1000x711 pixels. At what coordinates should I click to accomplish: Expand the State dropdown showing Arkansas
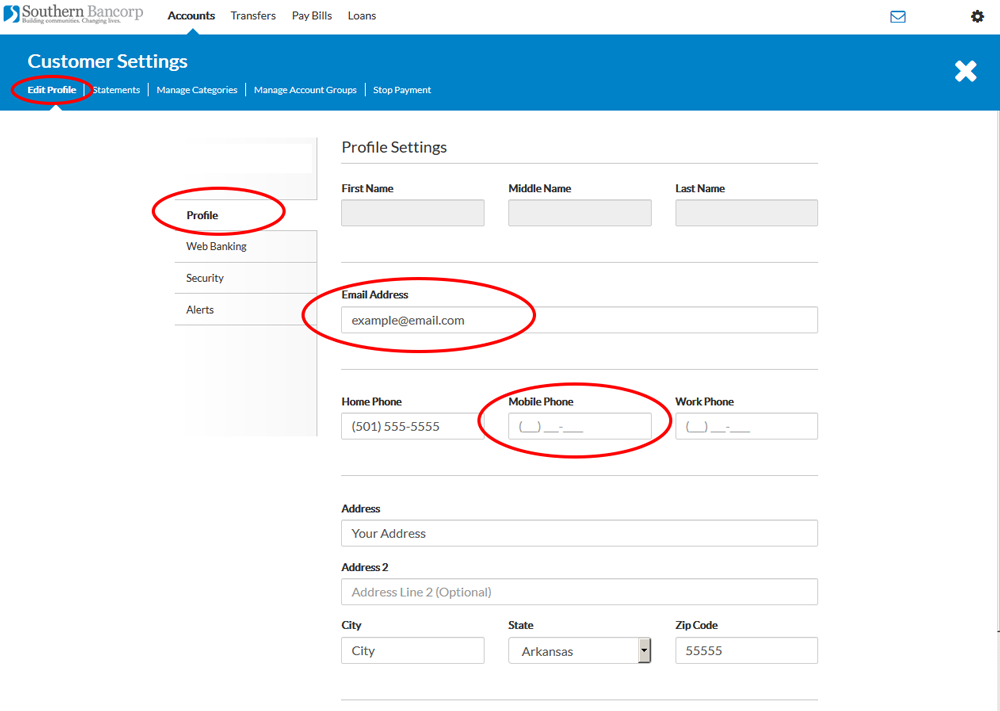click(x=580, y=650)
